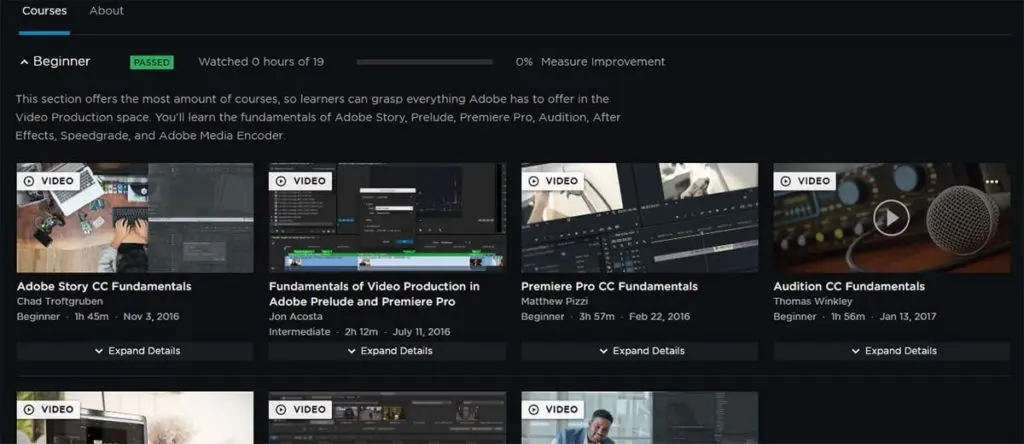The height and width of the screenshot is (444, 1024).
Task: Open more options on Audition CC card
Action: click(x=992, y=182)
